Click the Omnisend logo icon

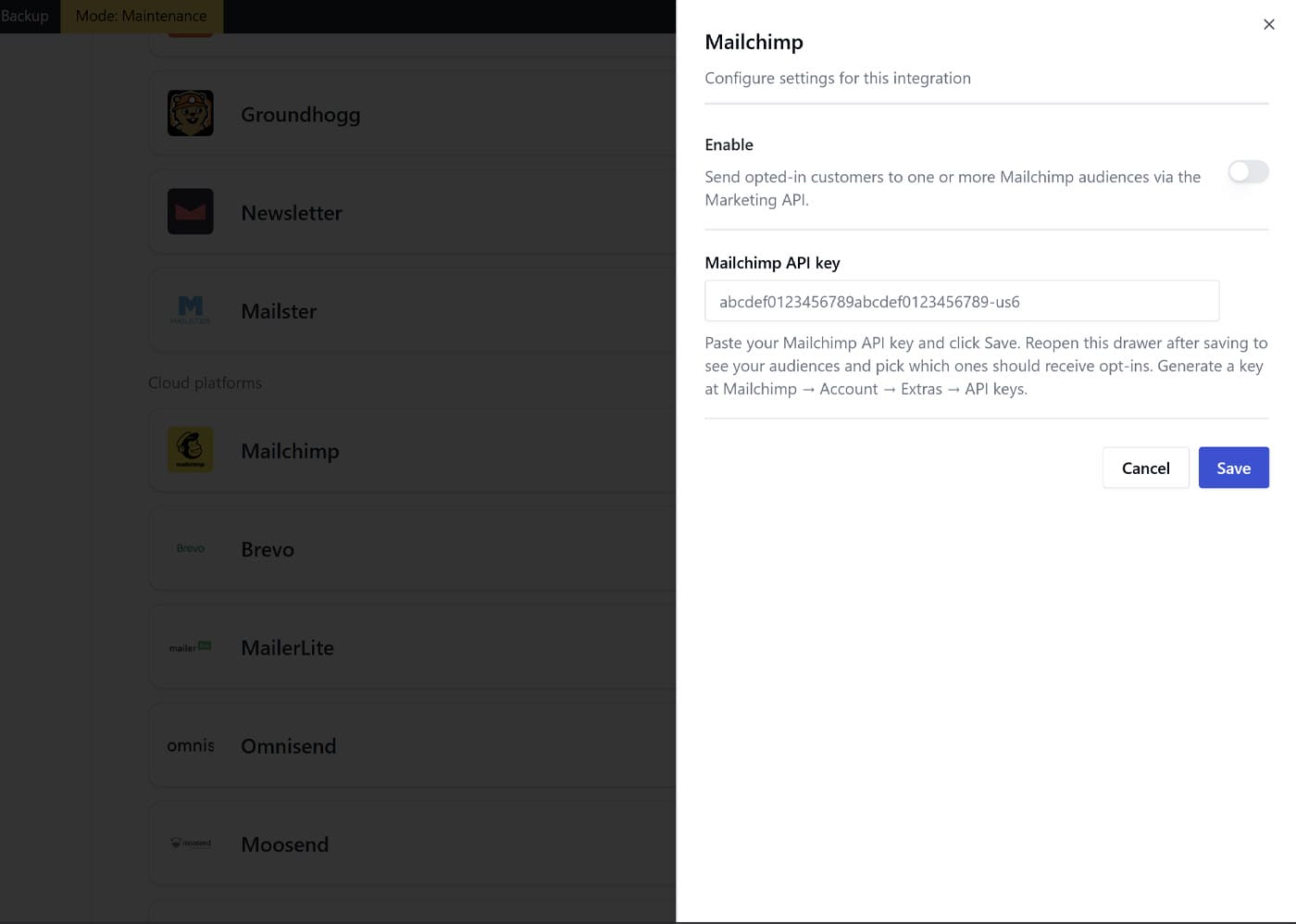click(x=190, y=744)
